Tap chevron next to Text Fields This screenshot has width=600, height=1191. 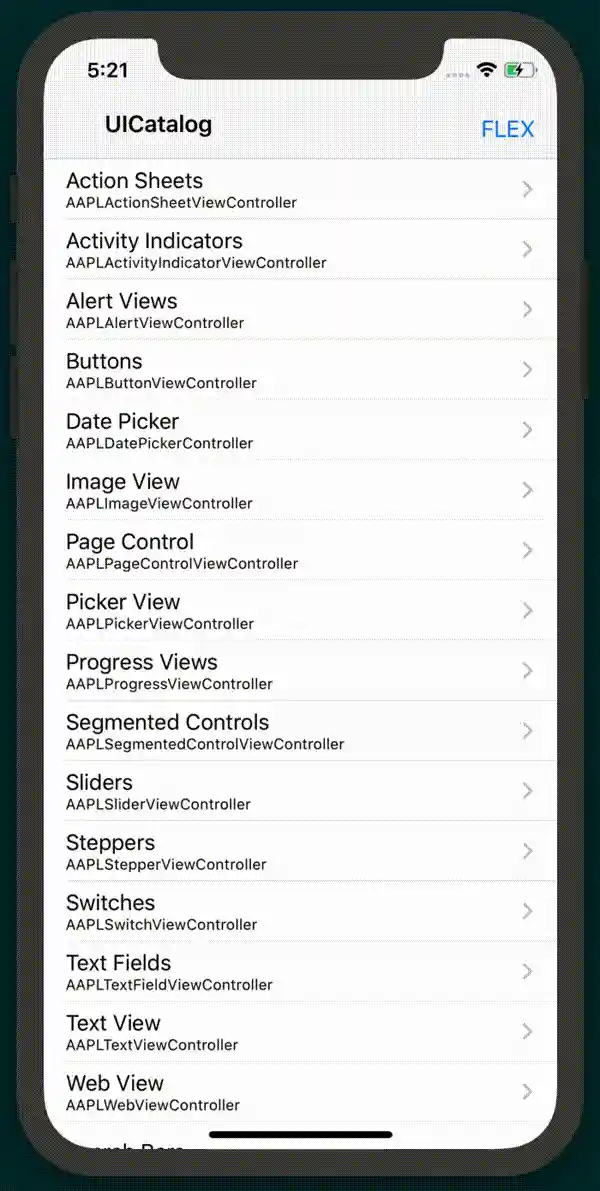[x=527, y=971]
